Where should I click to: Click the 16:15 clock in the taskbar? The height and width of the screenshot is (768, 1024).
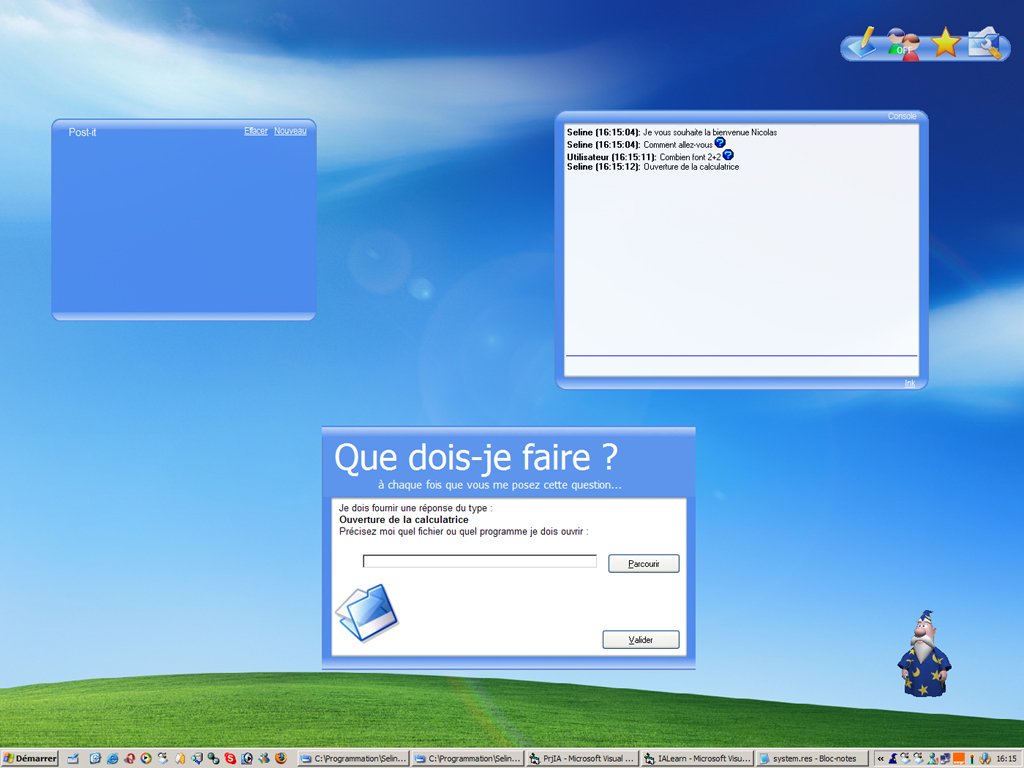pos(1006,758)
